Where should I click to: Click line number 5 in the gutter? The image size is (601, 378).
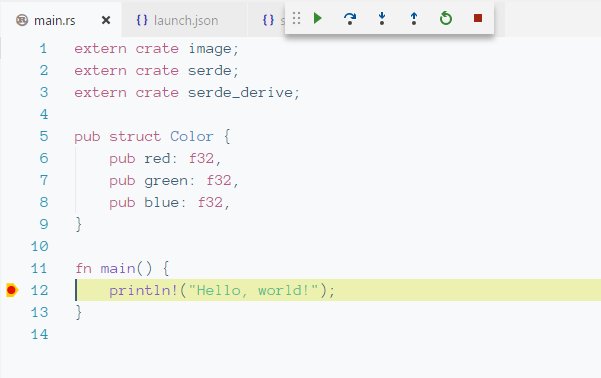coord(44,136)
